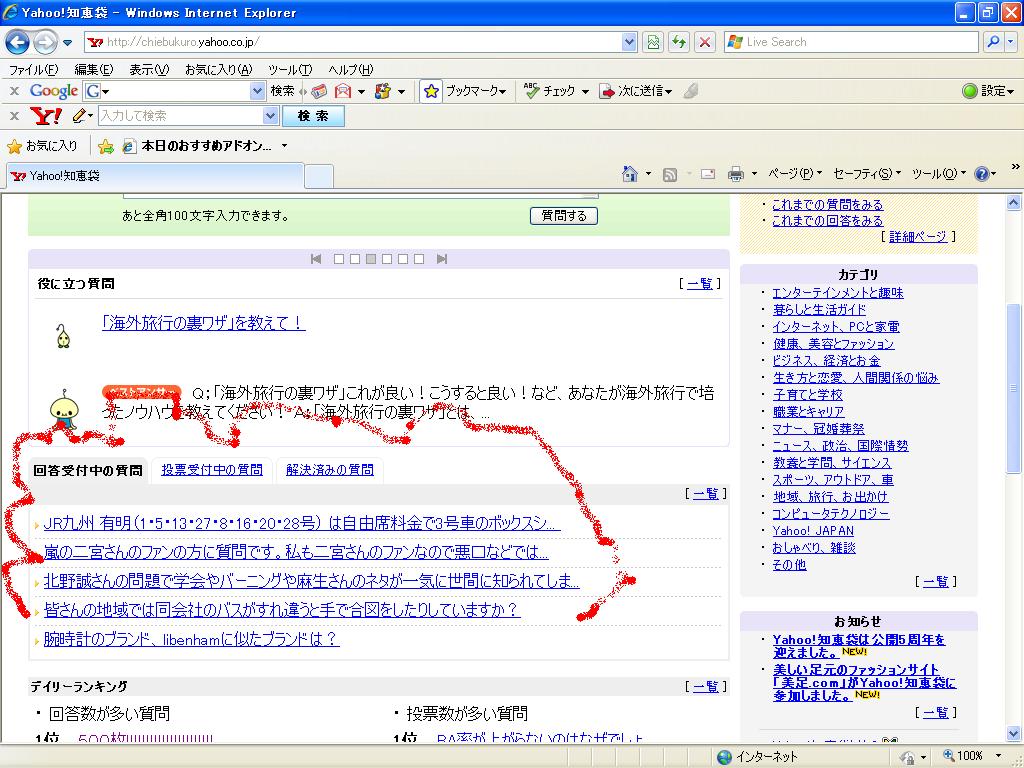Open the Google toolbar 設定 menu
The width and height of the screenshot is (1024, 768).
[x=989, y=91]
